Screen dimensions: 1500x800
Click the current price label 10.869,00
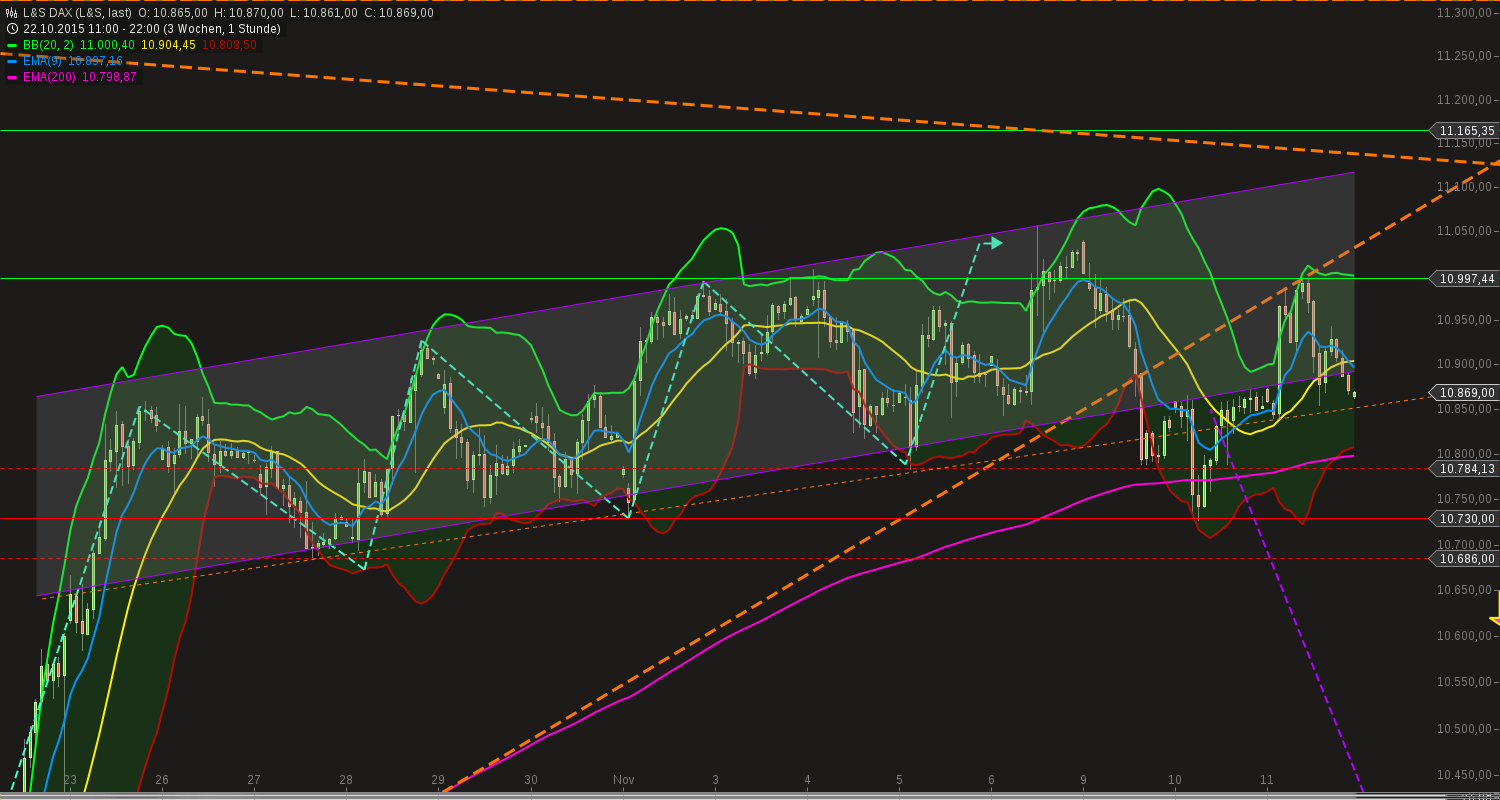pyautogui.click(x=1467, y=393)
